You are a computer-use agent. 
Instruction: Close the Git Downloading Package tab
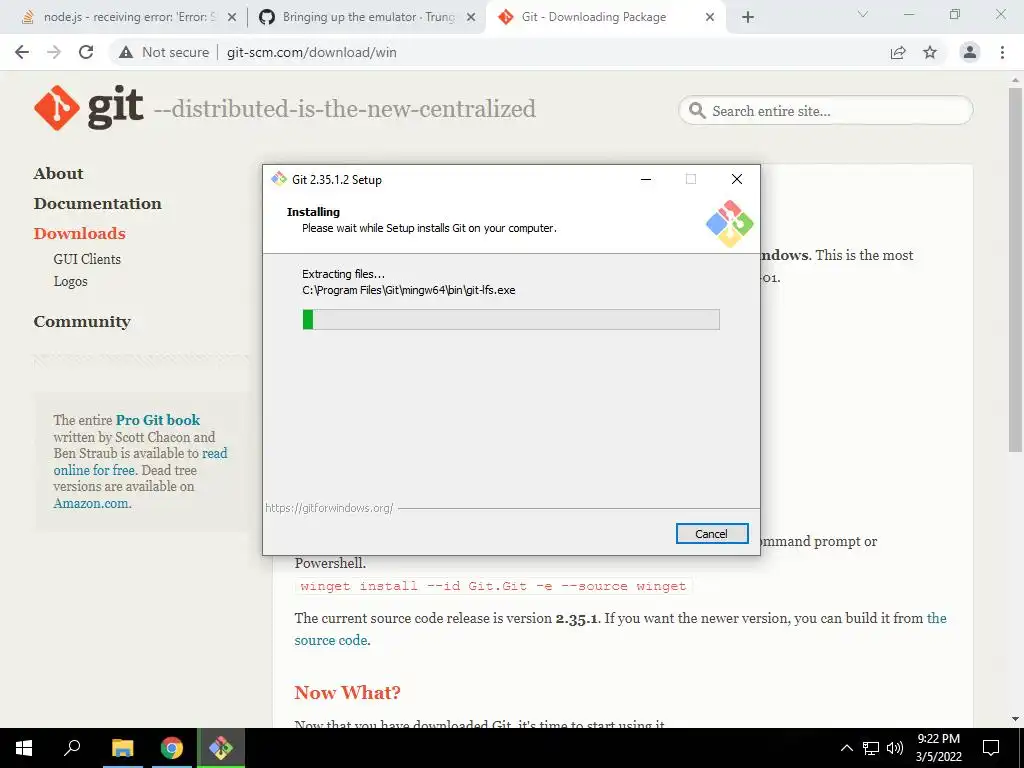click(x=710, y=17)
